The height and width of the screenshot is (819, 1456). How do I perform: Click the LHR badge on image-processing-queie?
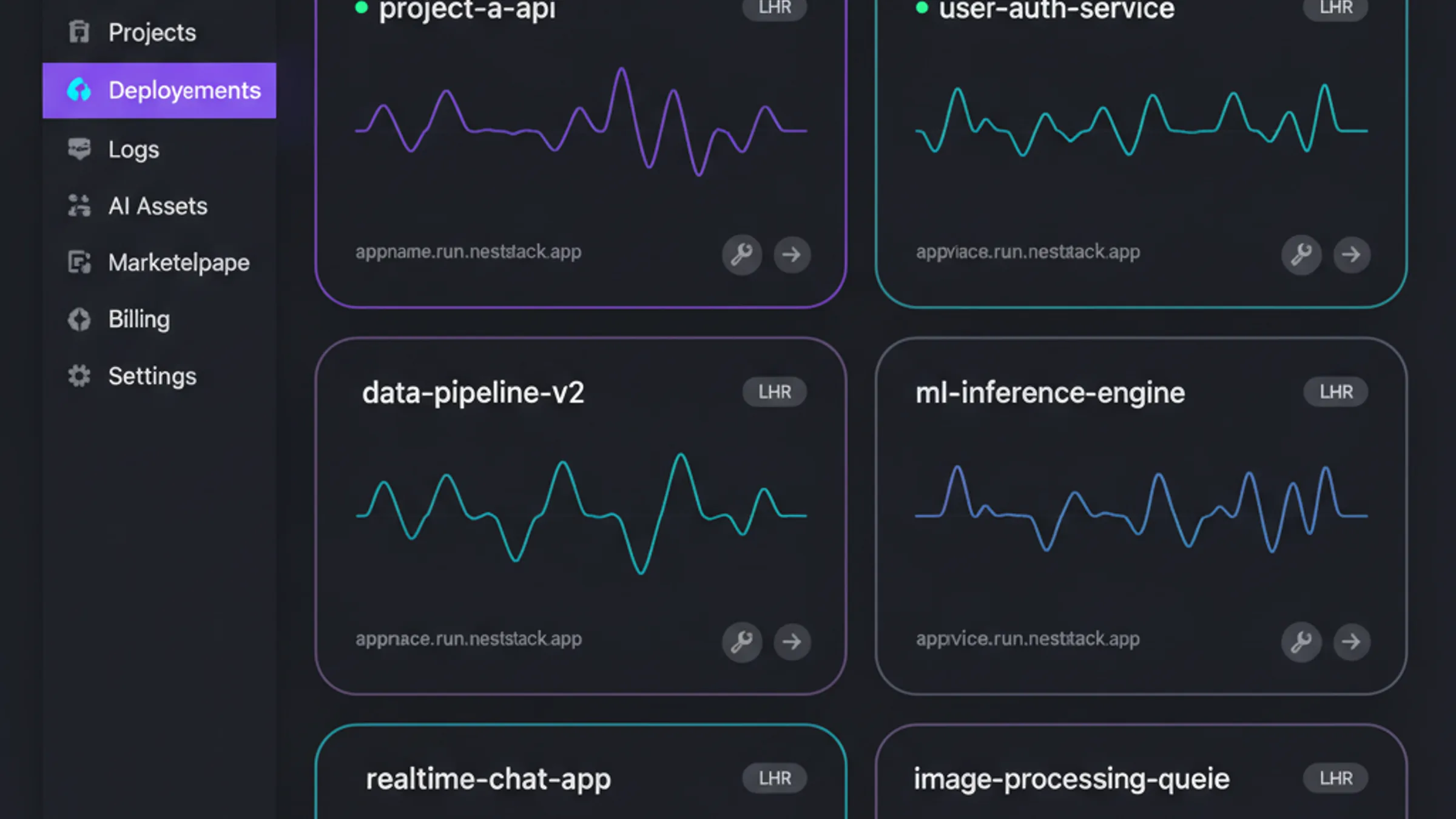[1336, 778]
